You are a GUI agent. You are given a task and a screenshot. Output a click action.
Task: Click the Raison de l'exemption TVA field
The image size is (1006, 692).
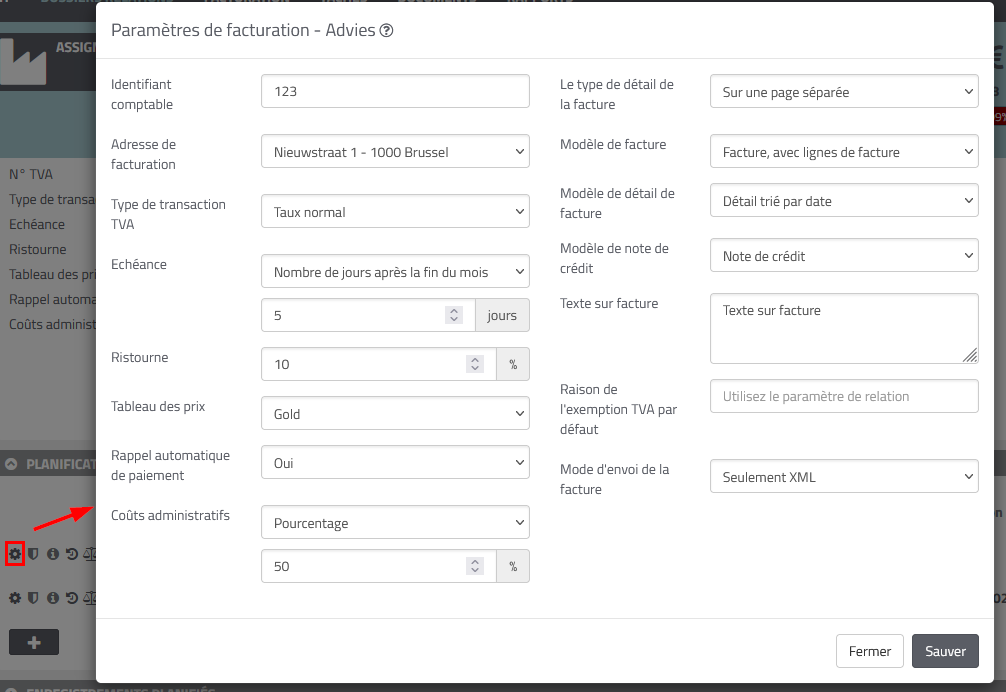(x=844, y=396)
